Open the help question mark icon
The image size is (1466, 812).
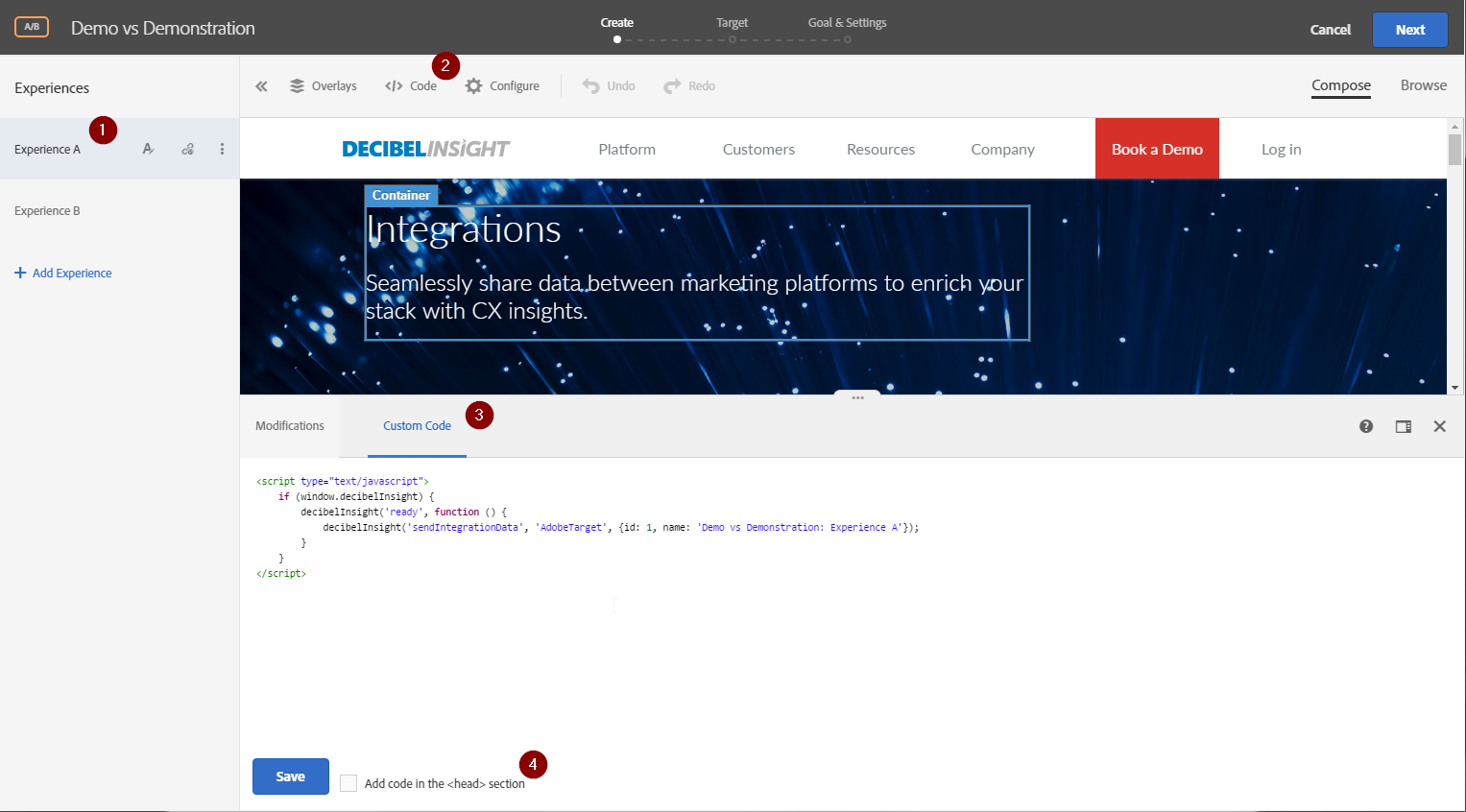1366,426
